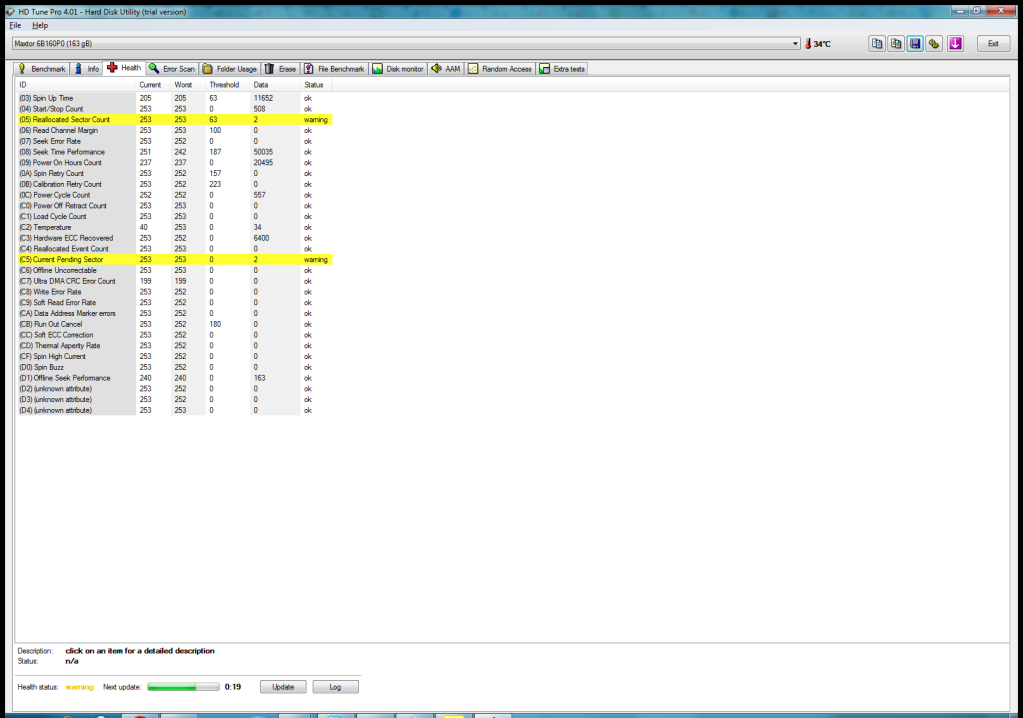Click the red thermometer temperature icon
Viewport: 1023px width, 718px height.
pos(808,44)
